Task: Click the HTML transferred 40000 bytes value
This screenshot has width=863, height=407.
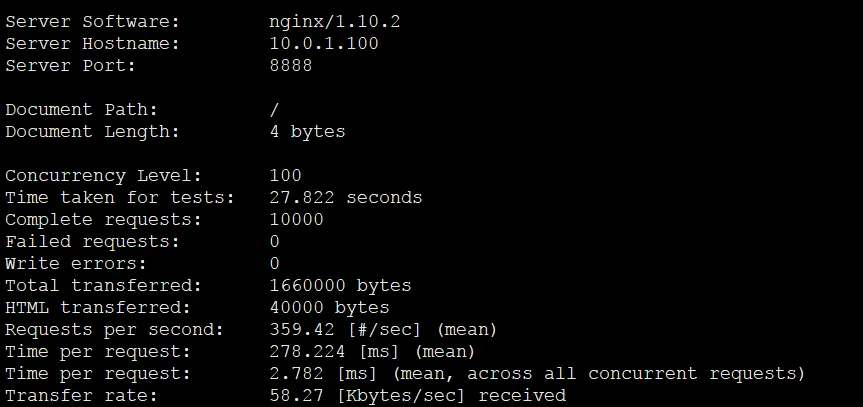Action: tap(329, 308)
